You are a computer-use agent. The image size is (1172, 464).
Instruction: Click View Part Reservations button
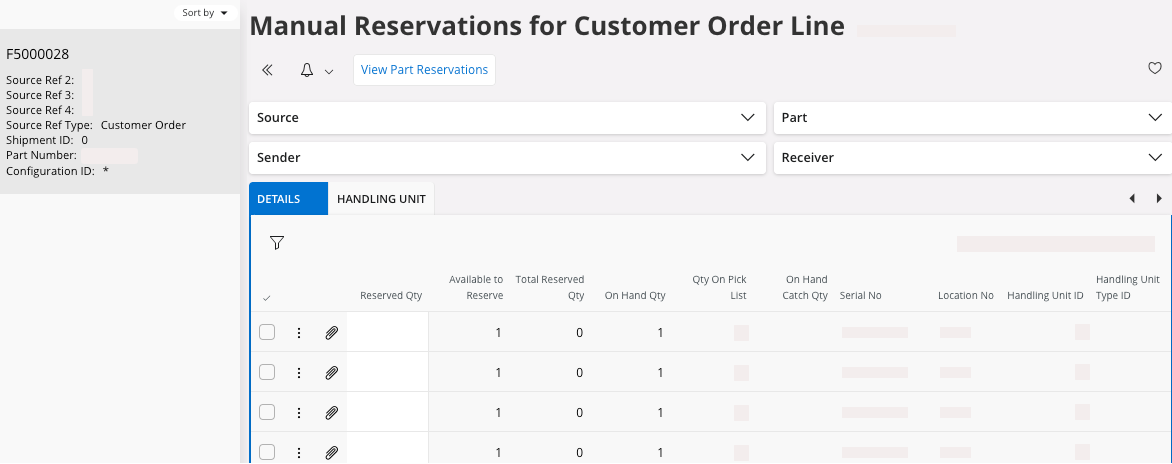424,70
